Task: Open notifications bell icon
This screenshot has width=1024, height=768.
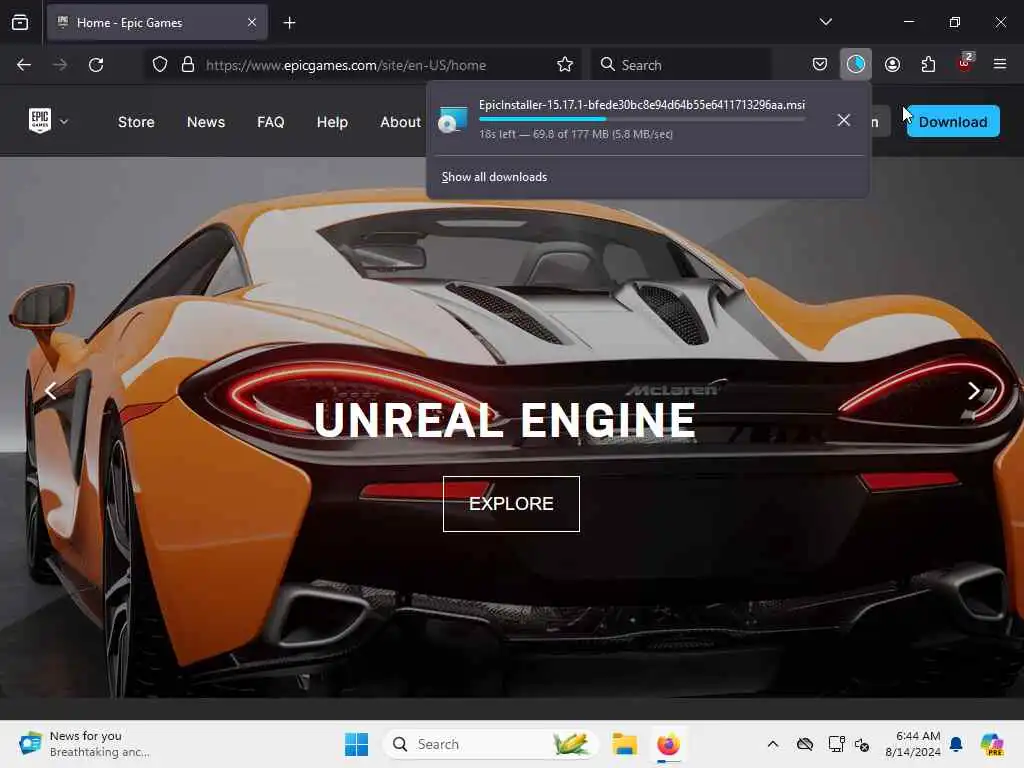Action: click(x=956, y=744)
